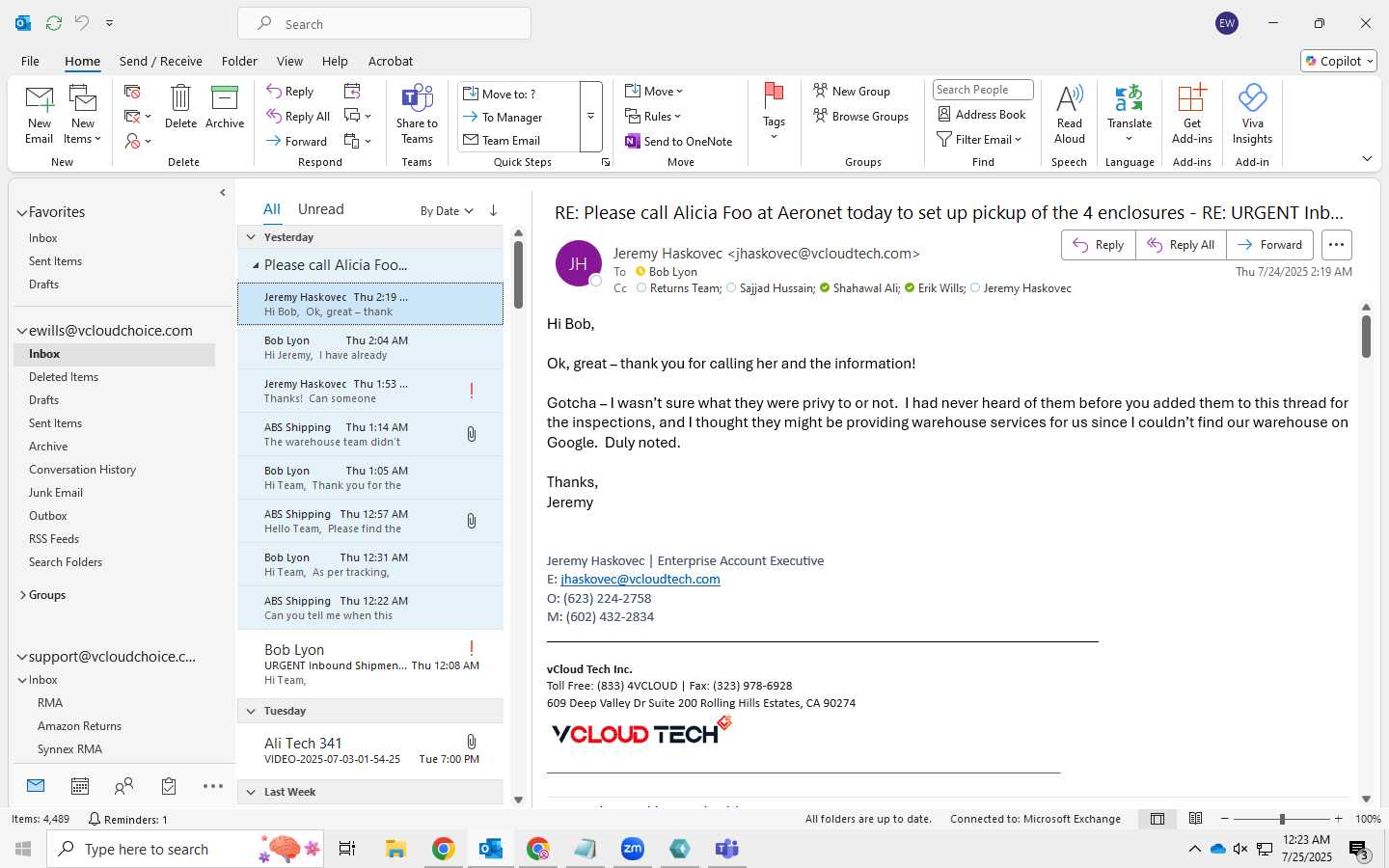Image resolution: width=1389 pixels, height=868 pixels.
Task: Click Reply in the reading pane
Action: point(1099,245)
